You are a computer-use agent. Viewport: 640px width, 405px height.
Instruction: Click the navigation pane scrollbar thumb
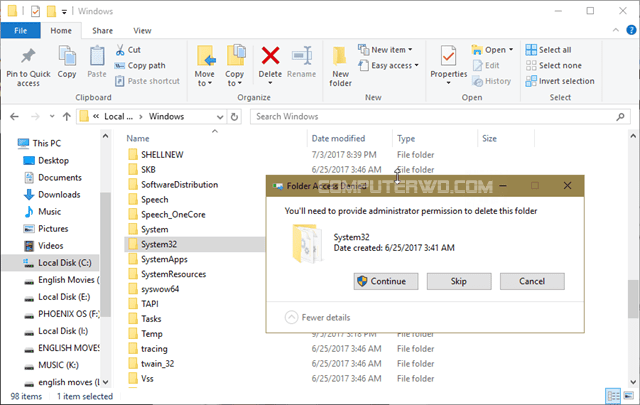105,254
